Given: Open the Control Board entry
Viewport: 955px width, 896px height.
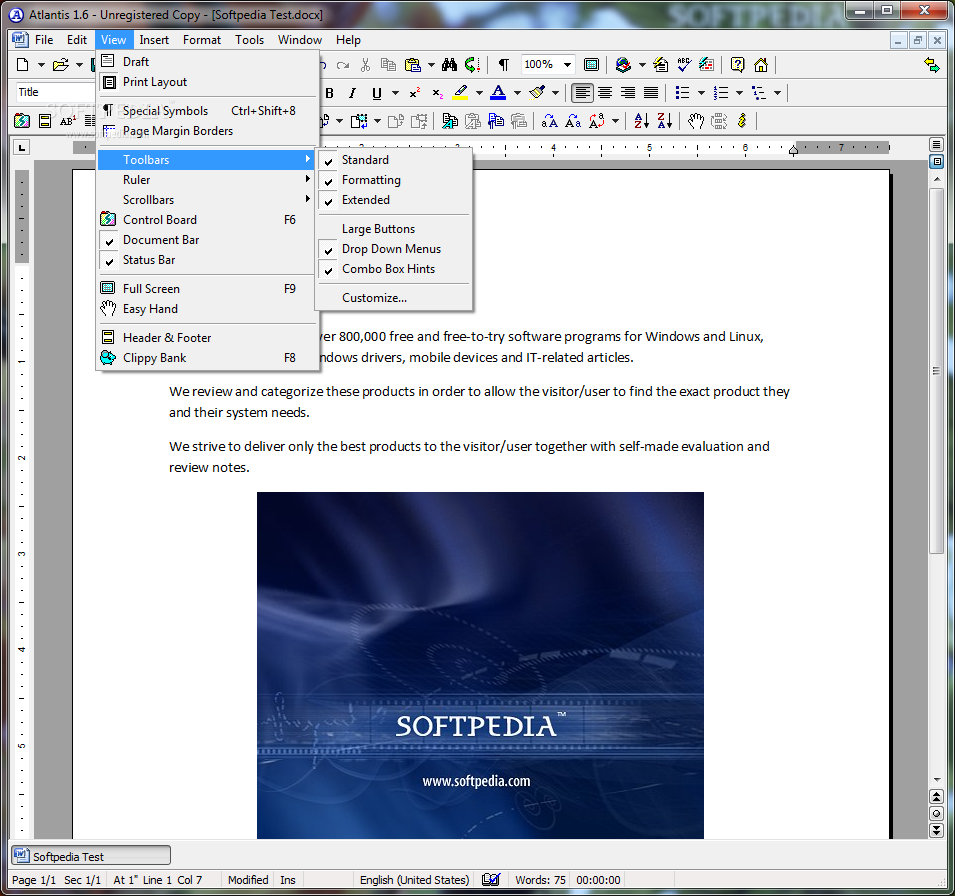Looking at the screenshot, I should coord(207,220).
